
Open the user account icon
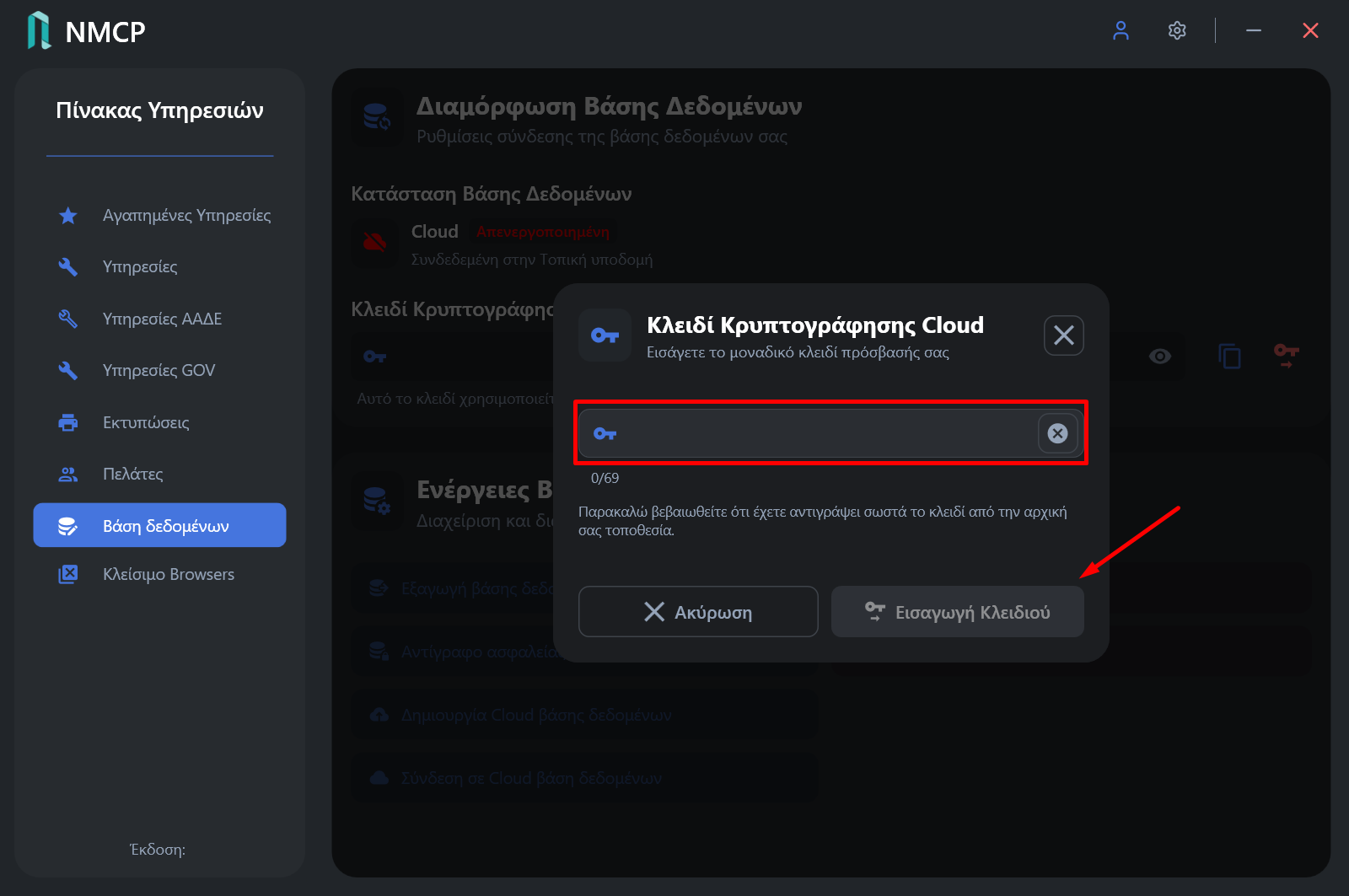pos(1121,31)
